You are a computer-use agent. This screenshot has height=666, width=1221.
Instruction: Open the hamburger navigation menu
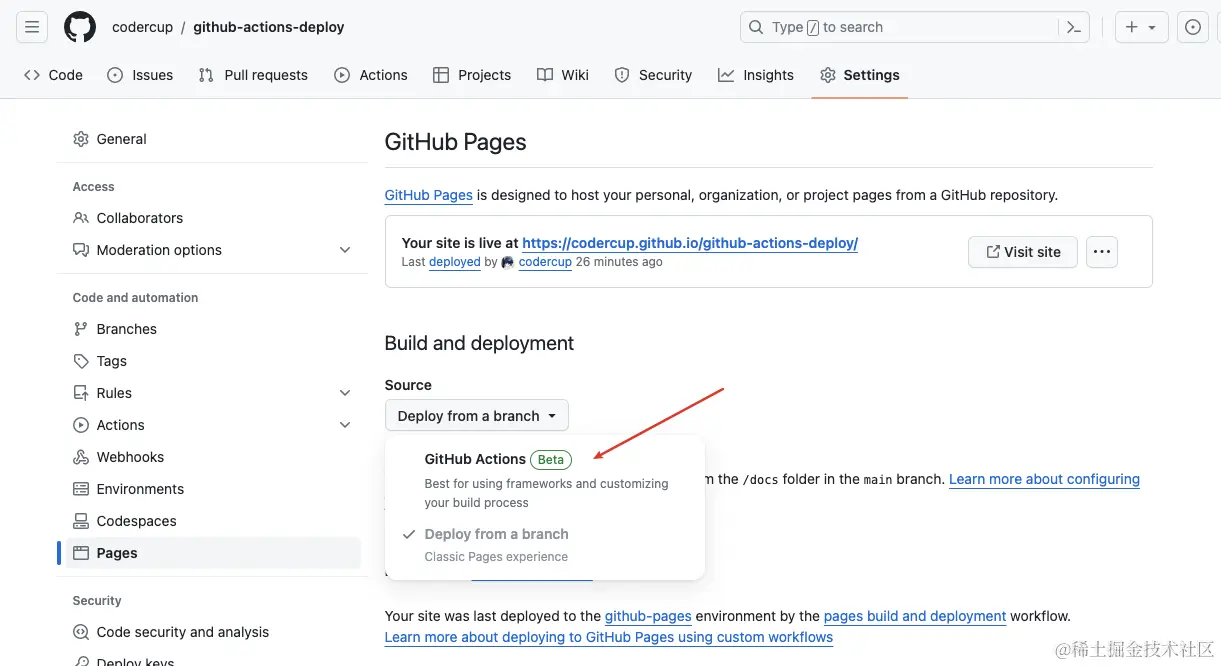tap(32, 27)
